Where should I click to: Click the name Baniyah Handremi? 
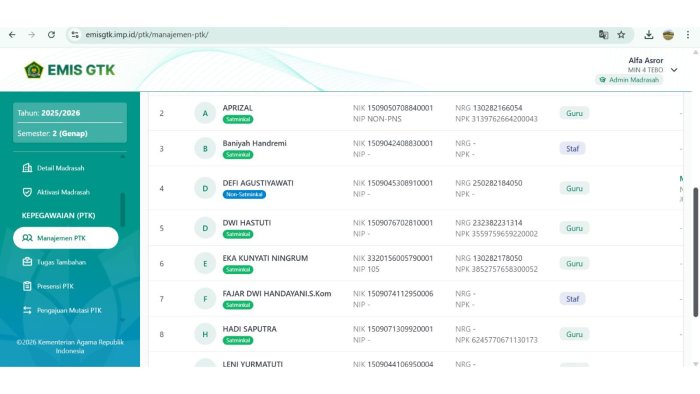point(254,143)
